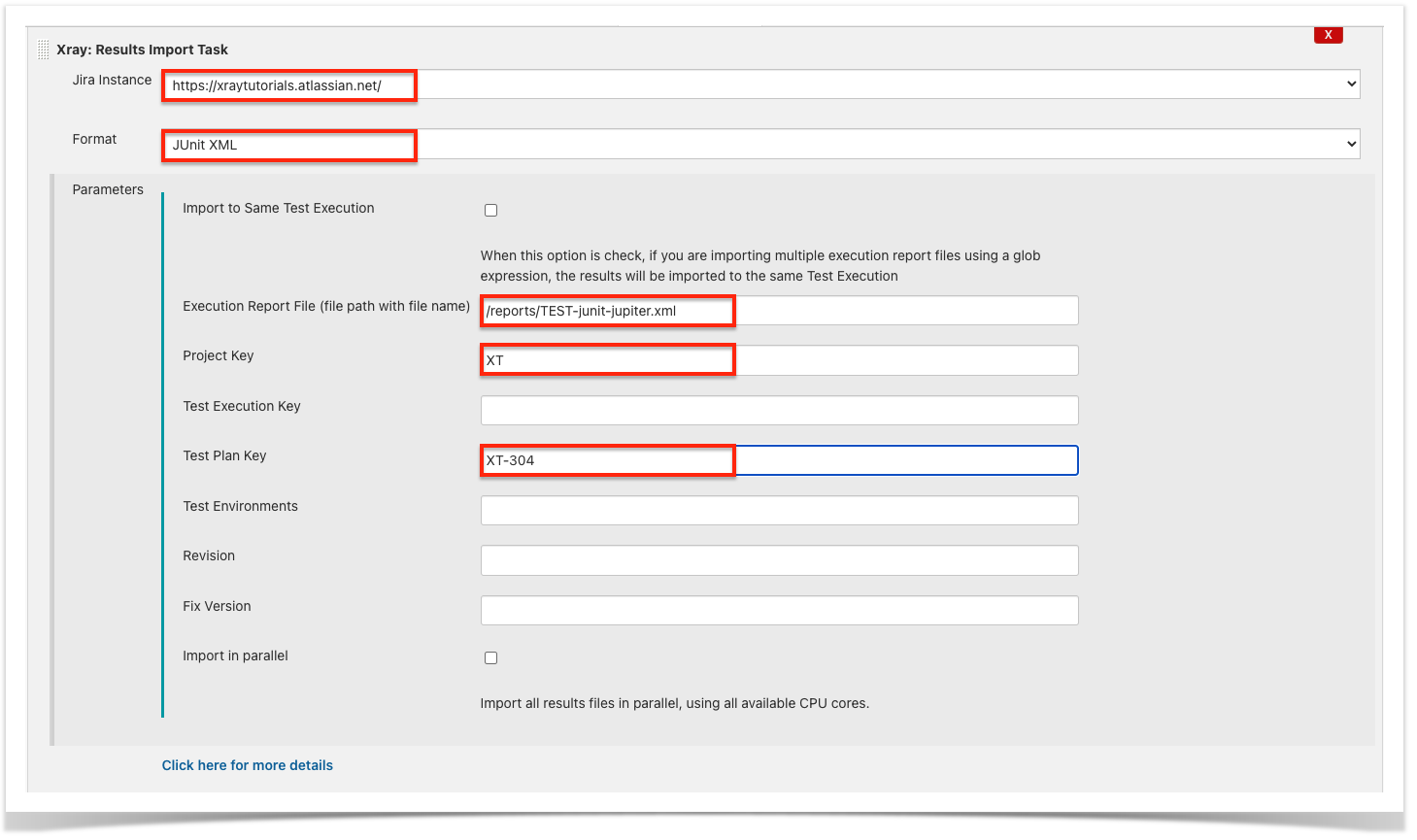This screenshot has width=1417, height=840.
Task: Click the 'Test Plan Key' label
Action: 224,455
